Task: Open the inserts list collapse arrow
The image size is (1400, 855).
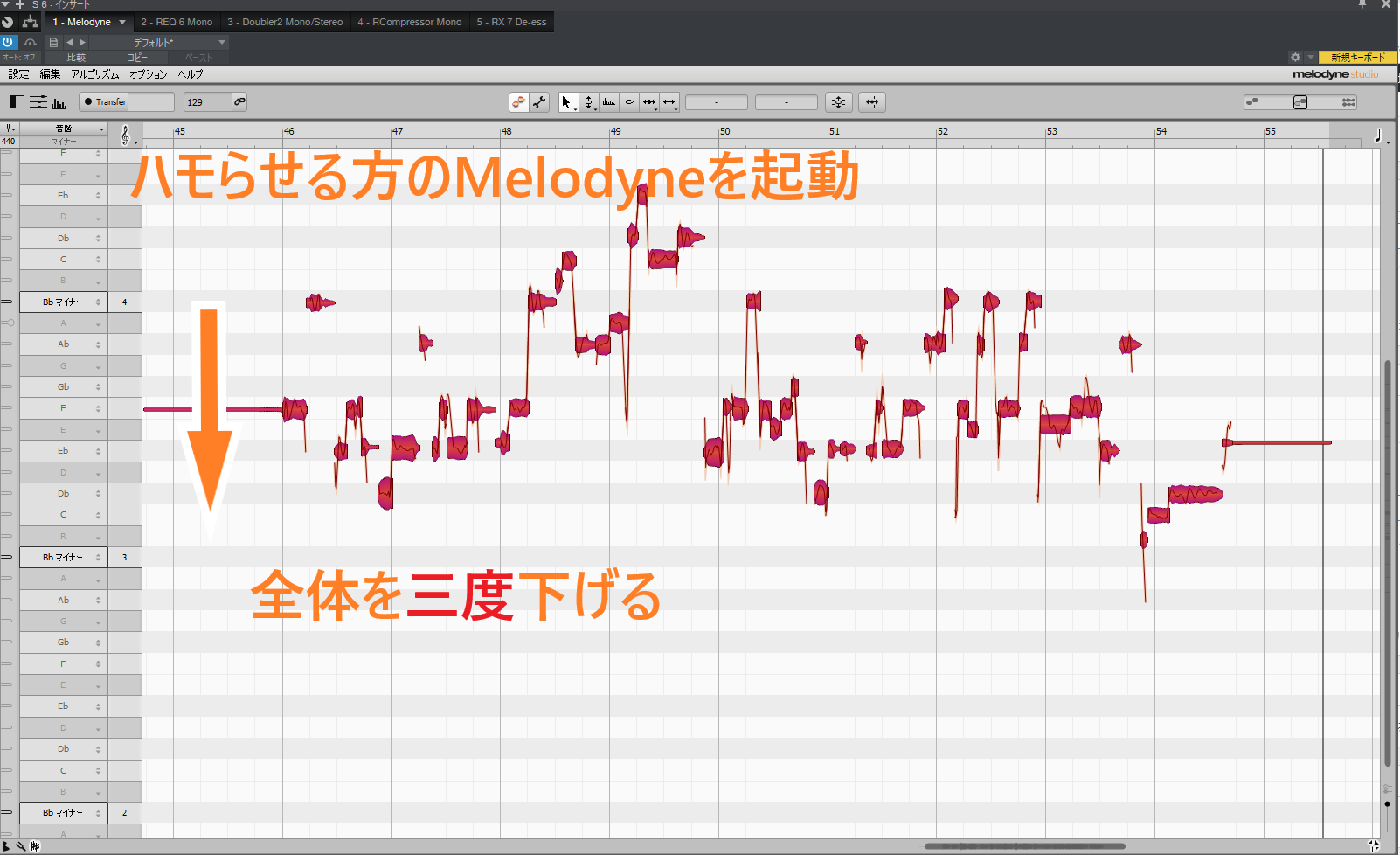Action: 6,4
